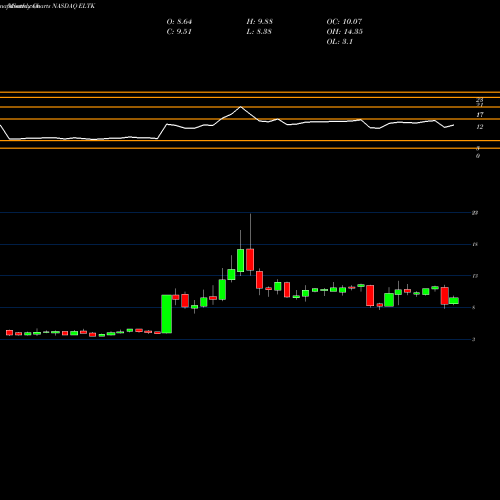Select the 'O: 8.64' open value
500x500 pixels.
click(x=179, y=22)
